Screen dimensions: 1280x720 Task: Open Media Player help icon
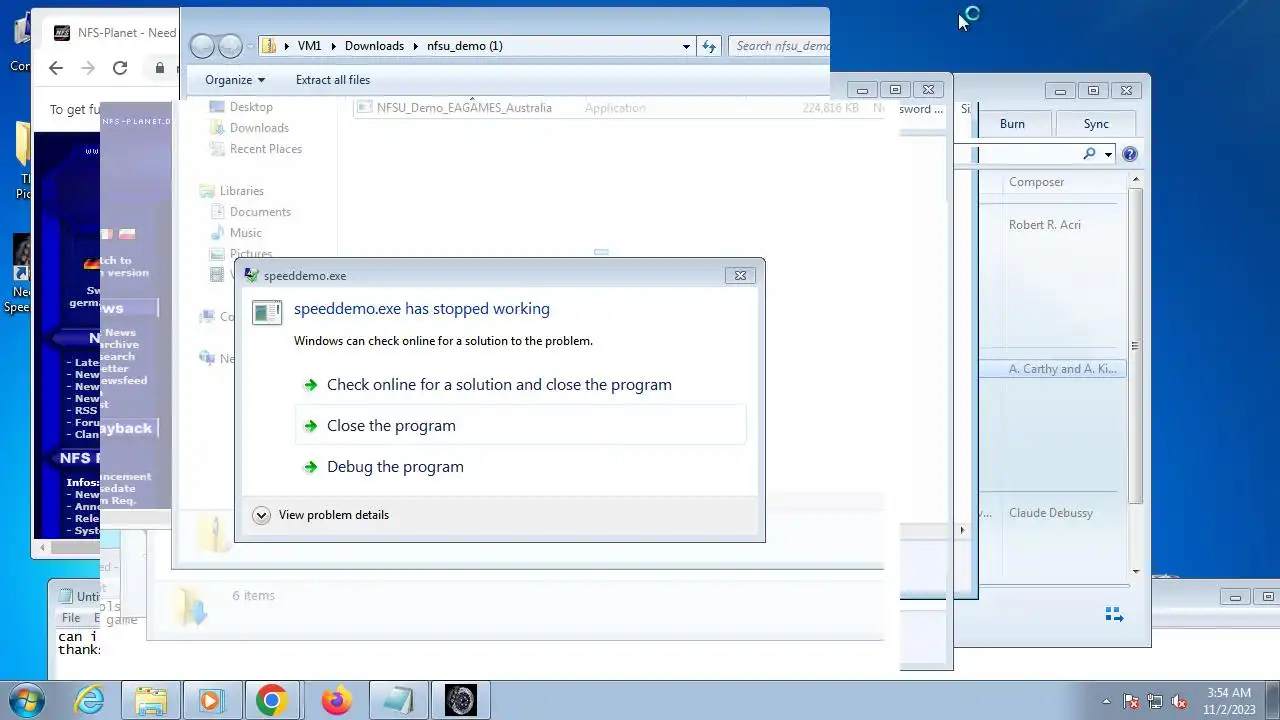(x=1130, y=154)
